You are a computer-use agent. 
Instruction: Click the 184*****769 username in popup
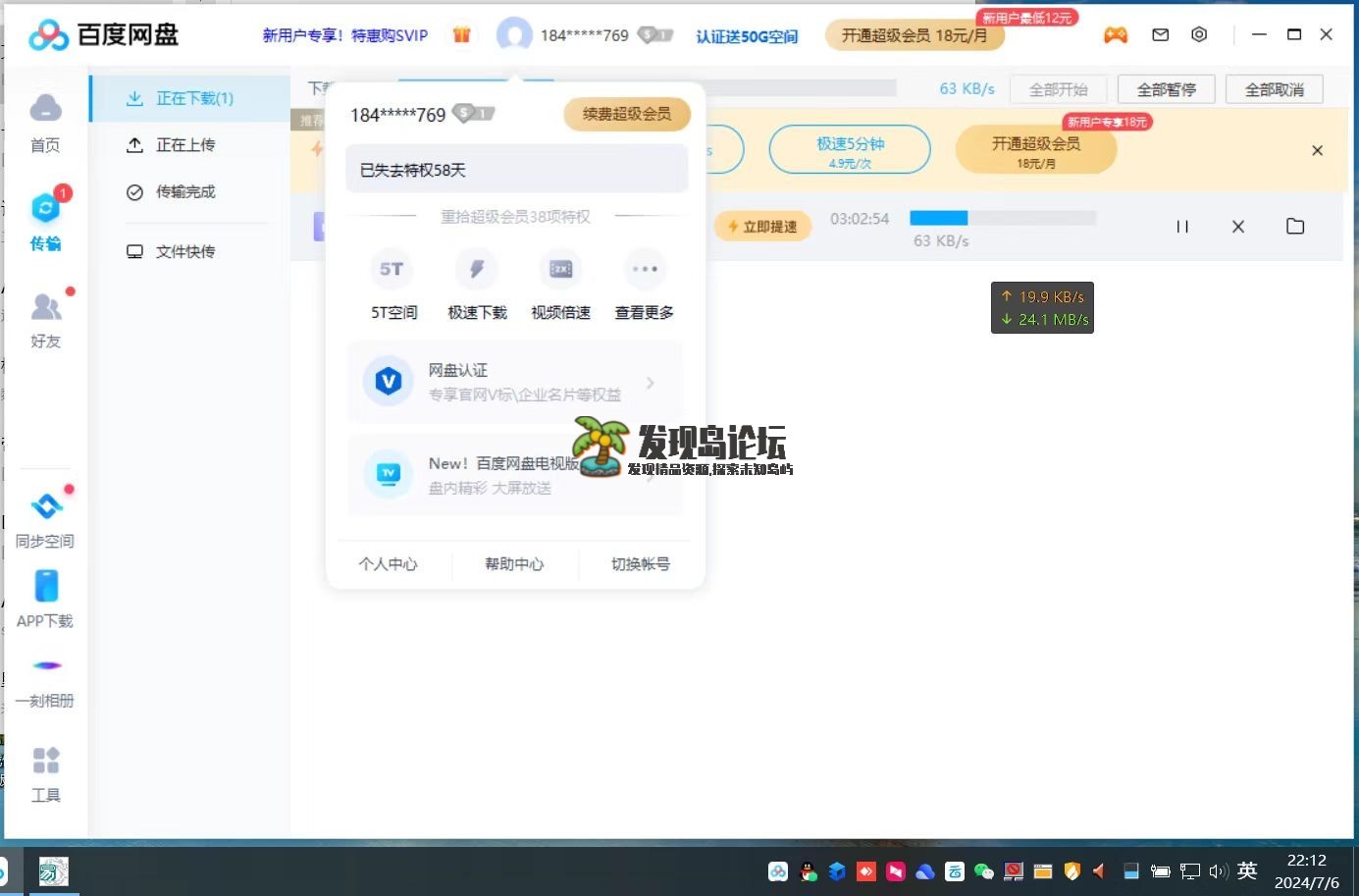coord(398,115)
